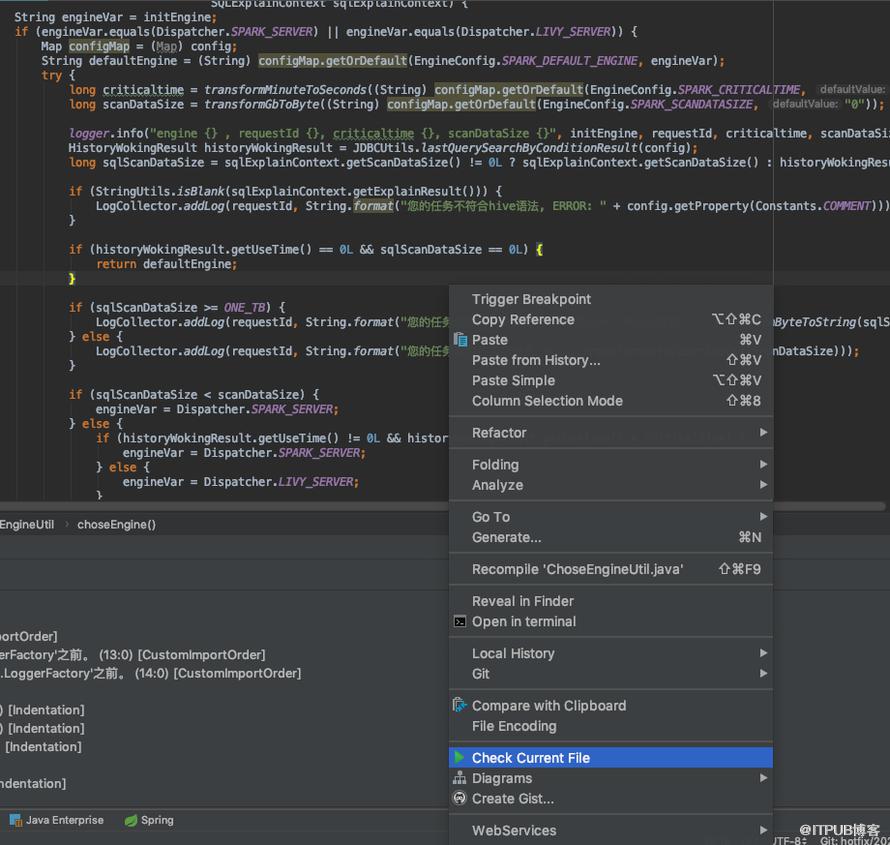Click green run icon for Check Current File
The width and height of the screenshot is (890, 845).
[459, 758]
